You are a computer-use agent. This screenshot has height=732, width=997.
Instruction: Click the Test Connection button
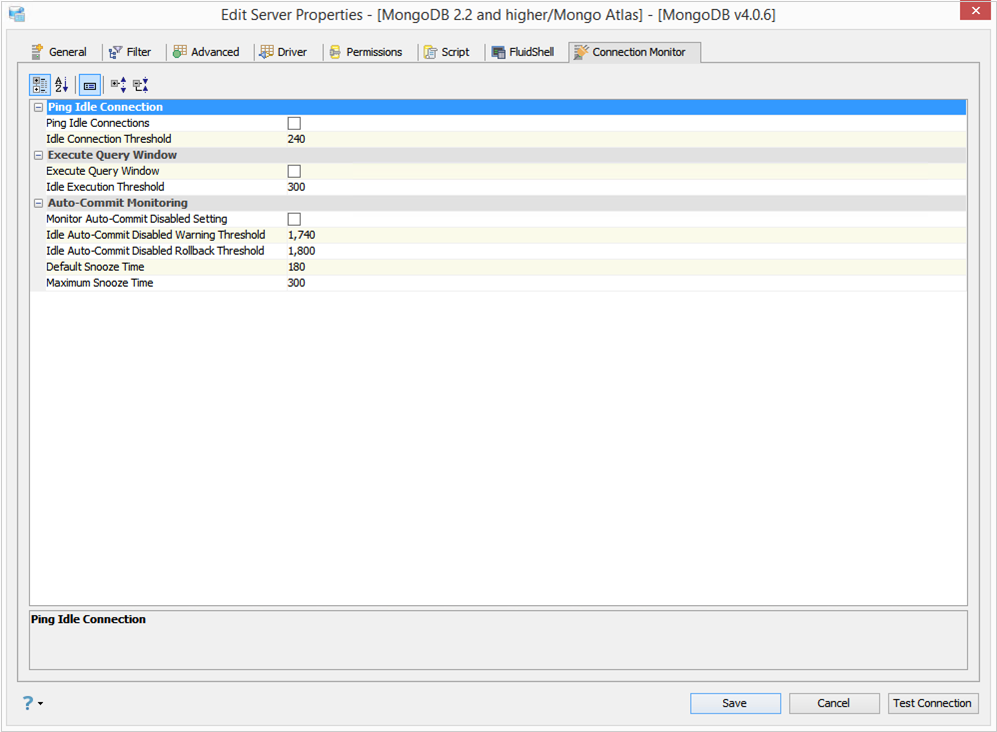[x=932, y=703]
